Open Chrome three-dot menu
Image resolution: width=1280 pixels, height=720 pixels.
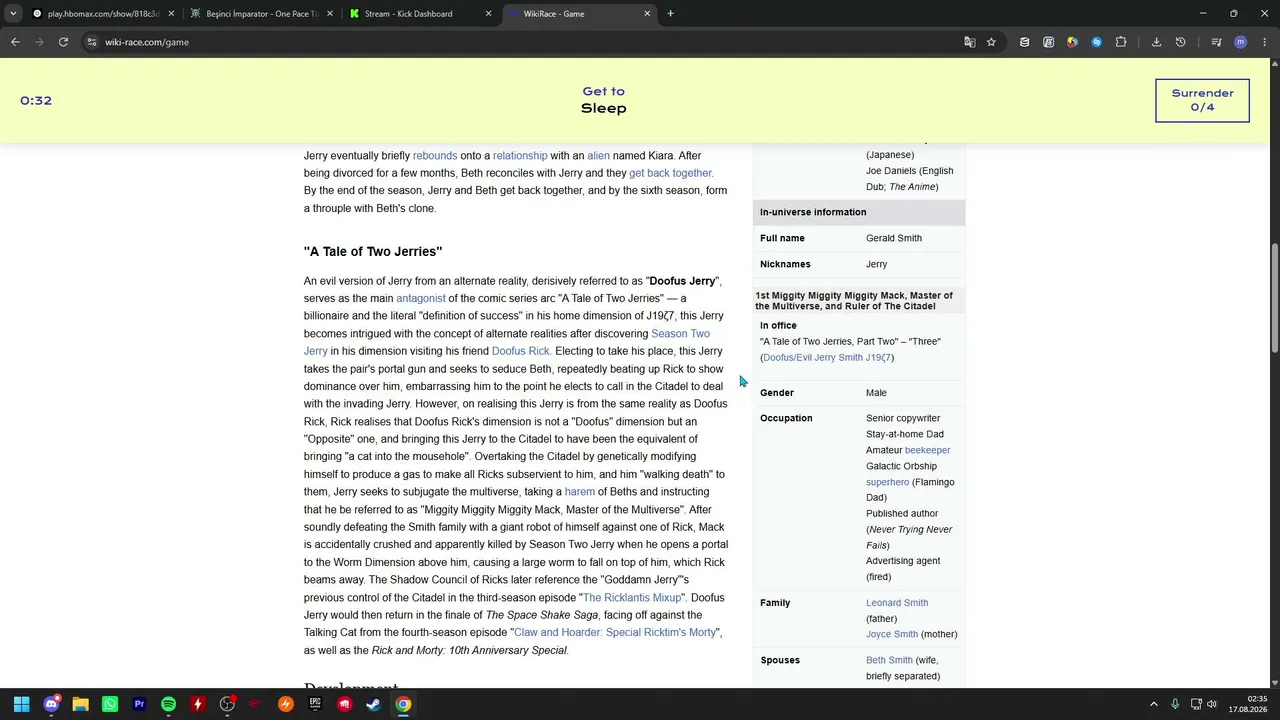pos(1265,42)
